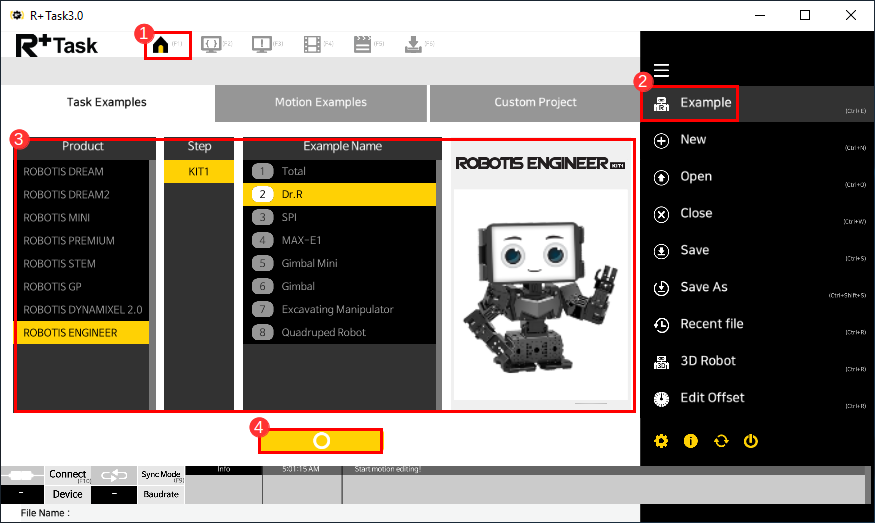The height and width of the screenshot is (523, 875).
Task: Open the Home screen icon (F1)
Action: click(160, 45)
